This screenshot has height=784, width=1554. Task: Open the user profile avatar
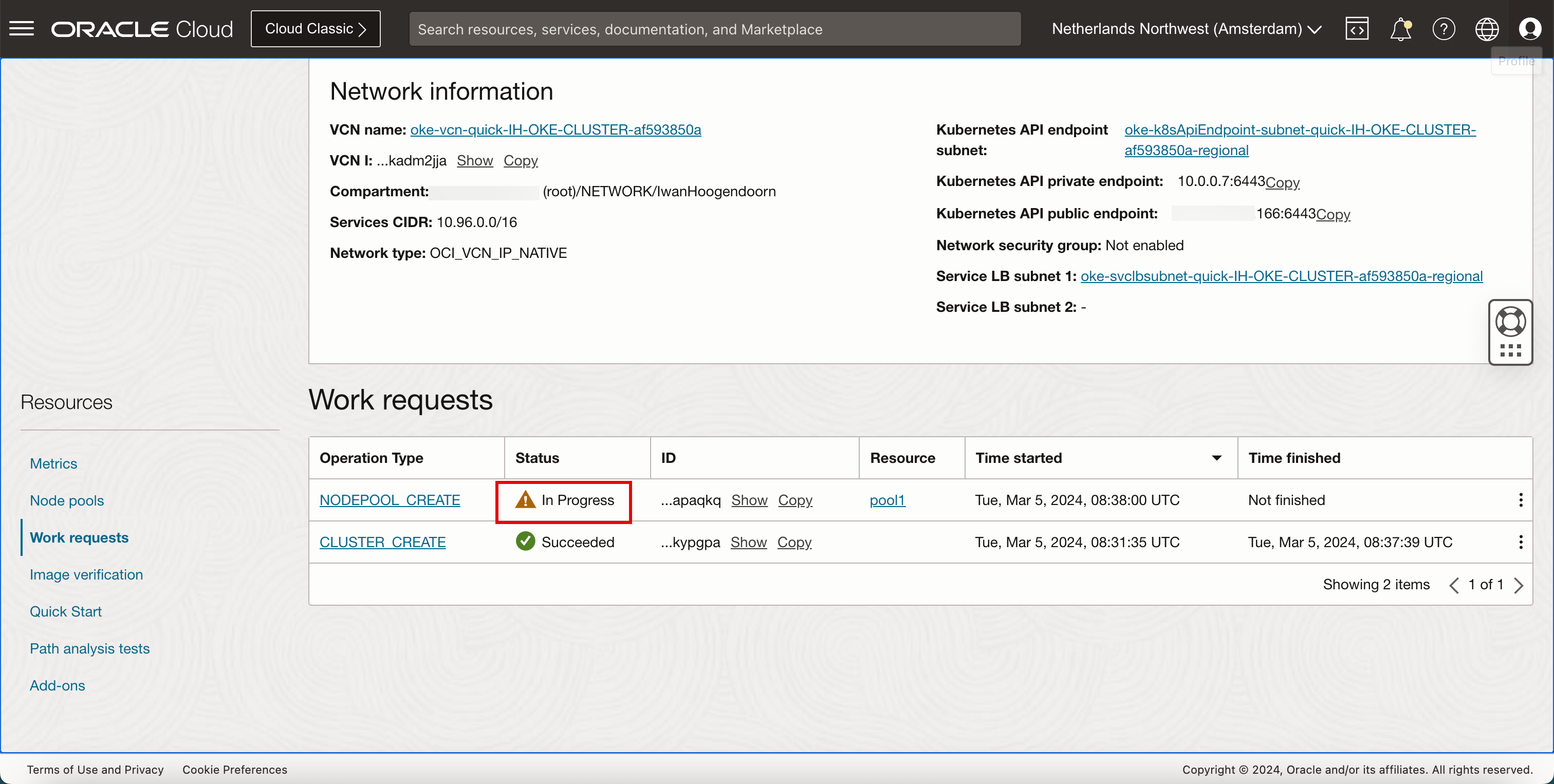1529,28
